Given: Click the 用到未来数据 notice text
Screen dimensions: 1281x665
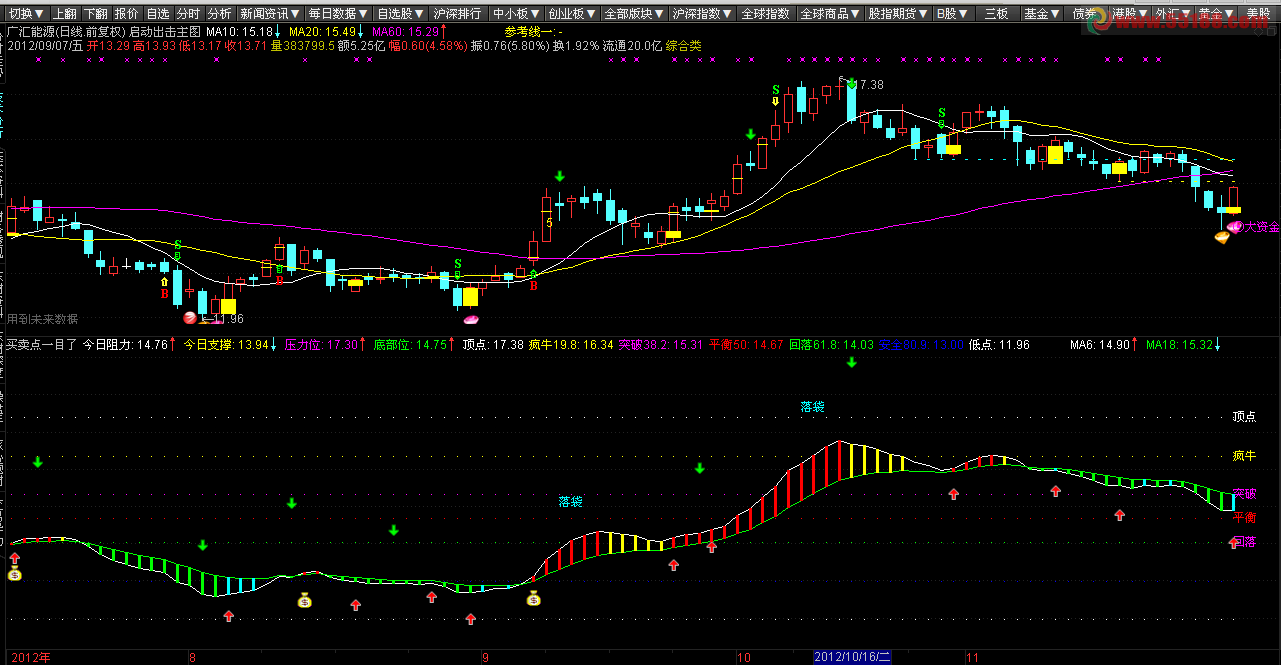Looking at the screenshot, I should pyautogui.click(x=42, y=319).
